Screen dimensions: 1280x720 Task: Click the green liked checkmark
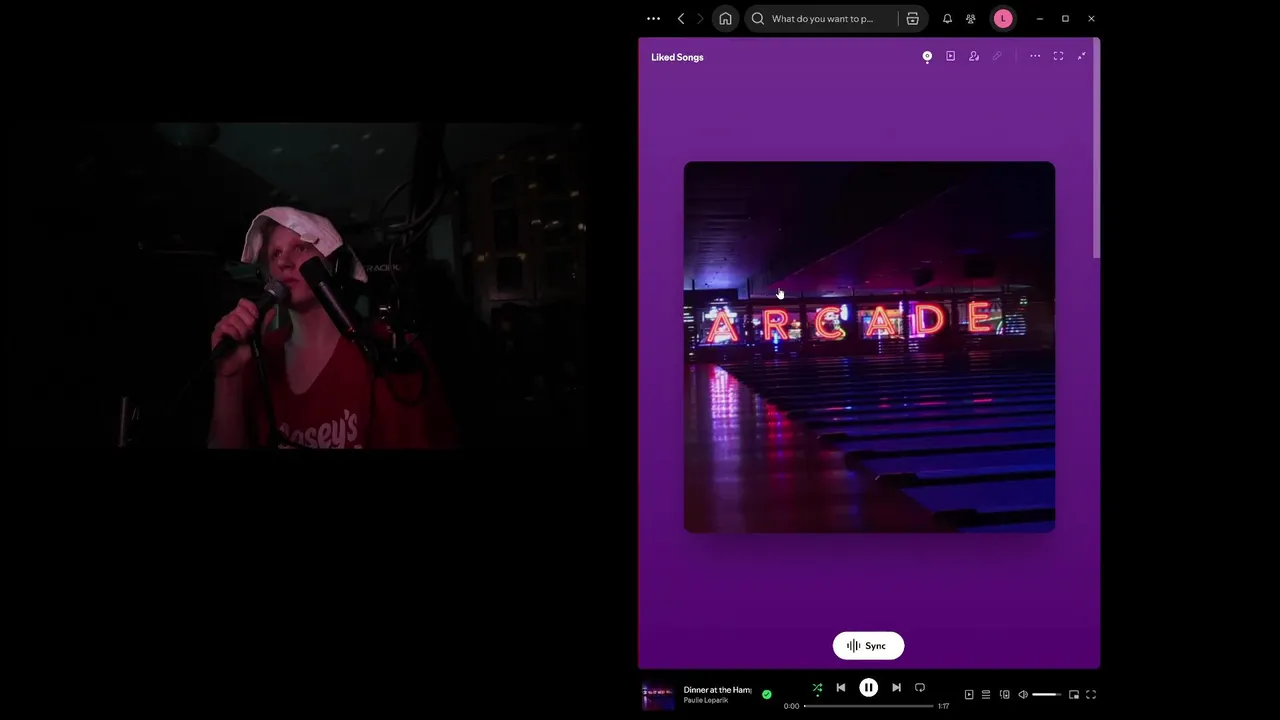tap(767, 694)
